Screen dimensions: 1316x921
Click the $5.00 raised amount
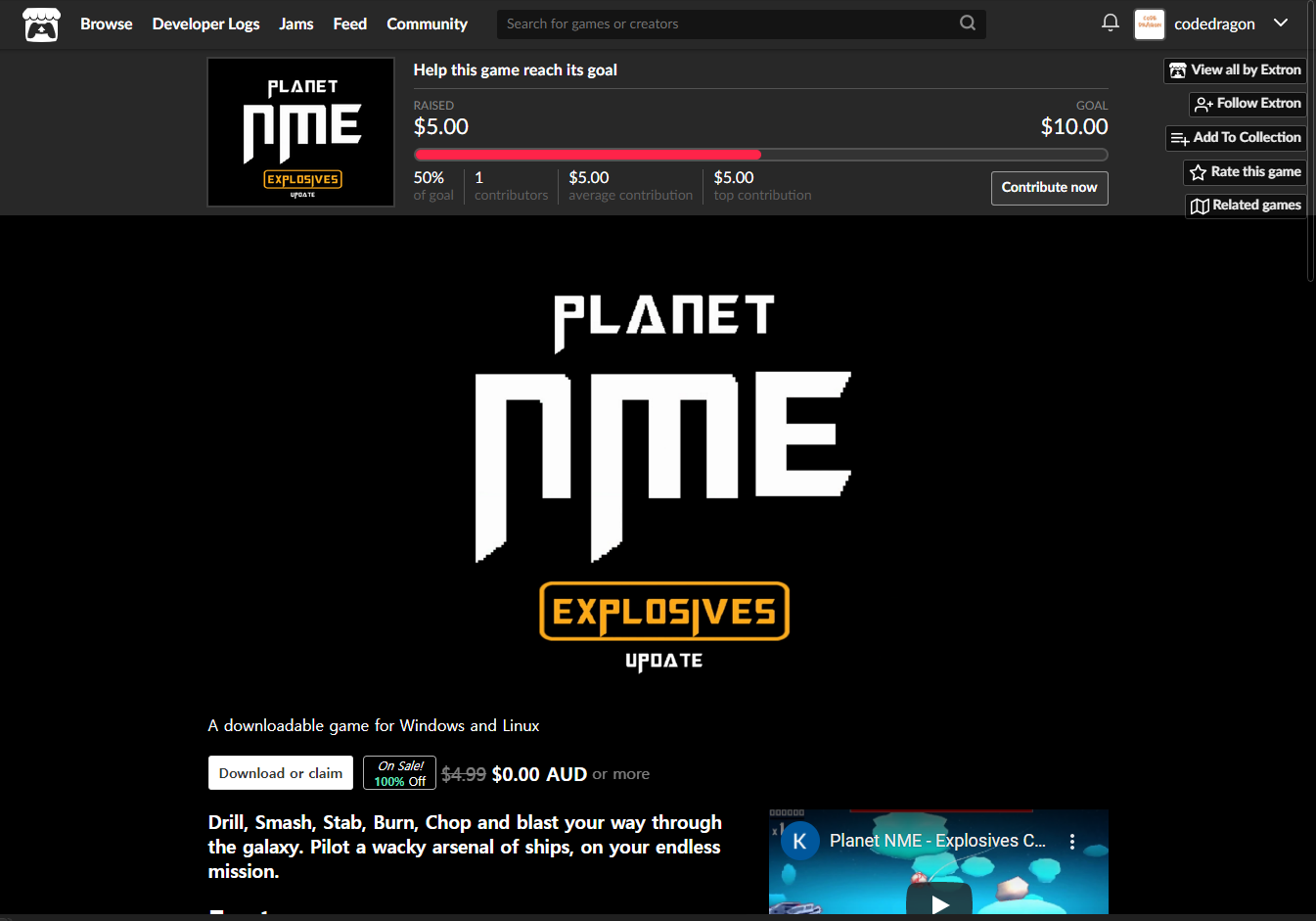tap(441, 126)
